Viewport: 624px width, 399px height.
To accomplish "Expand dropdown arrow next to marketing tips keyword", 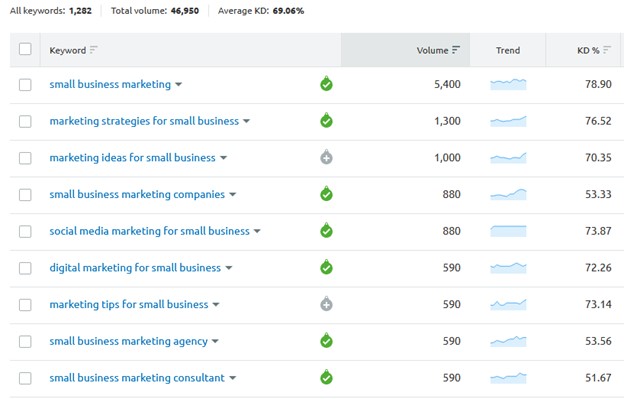I will [216, 305].
